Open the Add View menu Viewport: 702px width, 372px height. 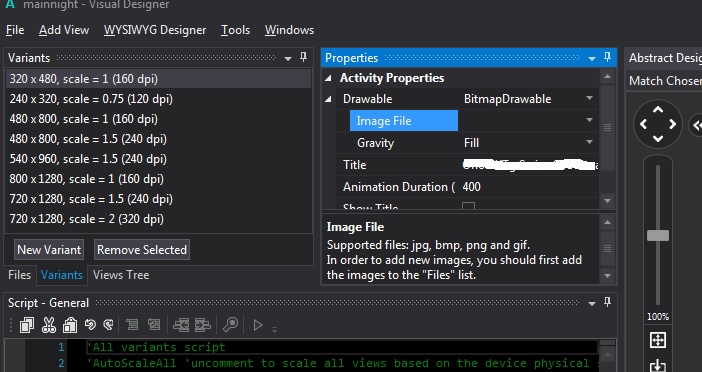[64, 30]
